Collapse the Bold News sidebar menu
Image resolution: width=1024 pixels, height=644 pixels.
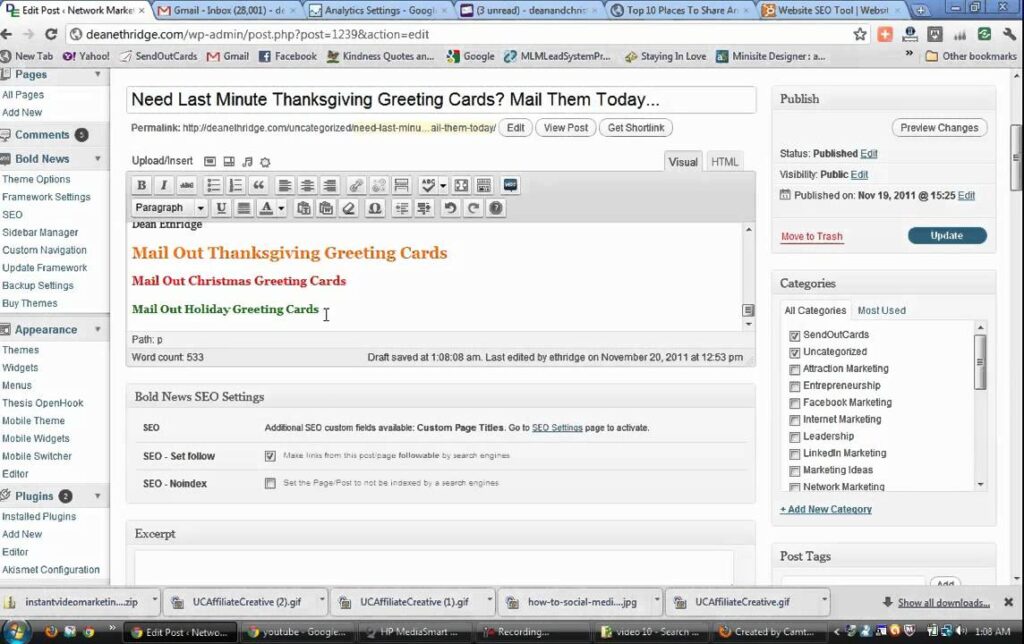(x=97, y=159)
